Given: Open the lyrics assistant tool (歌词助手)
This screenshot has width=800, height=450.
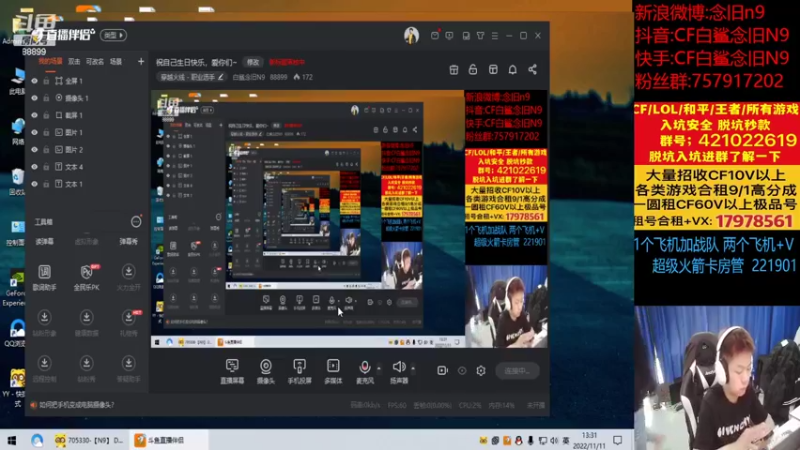Looking at the screenshot, I should click(x=44, y=278).
